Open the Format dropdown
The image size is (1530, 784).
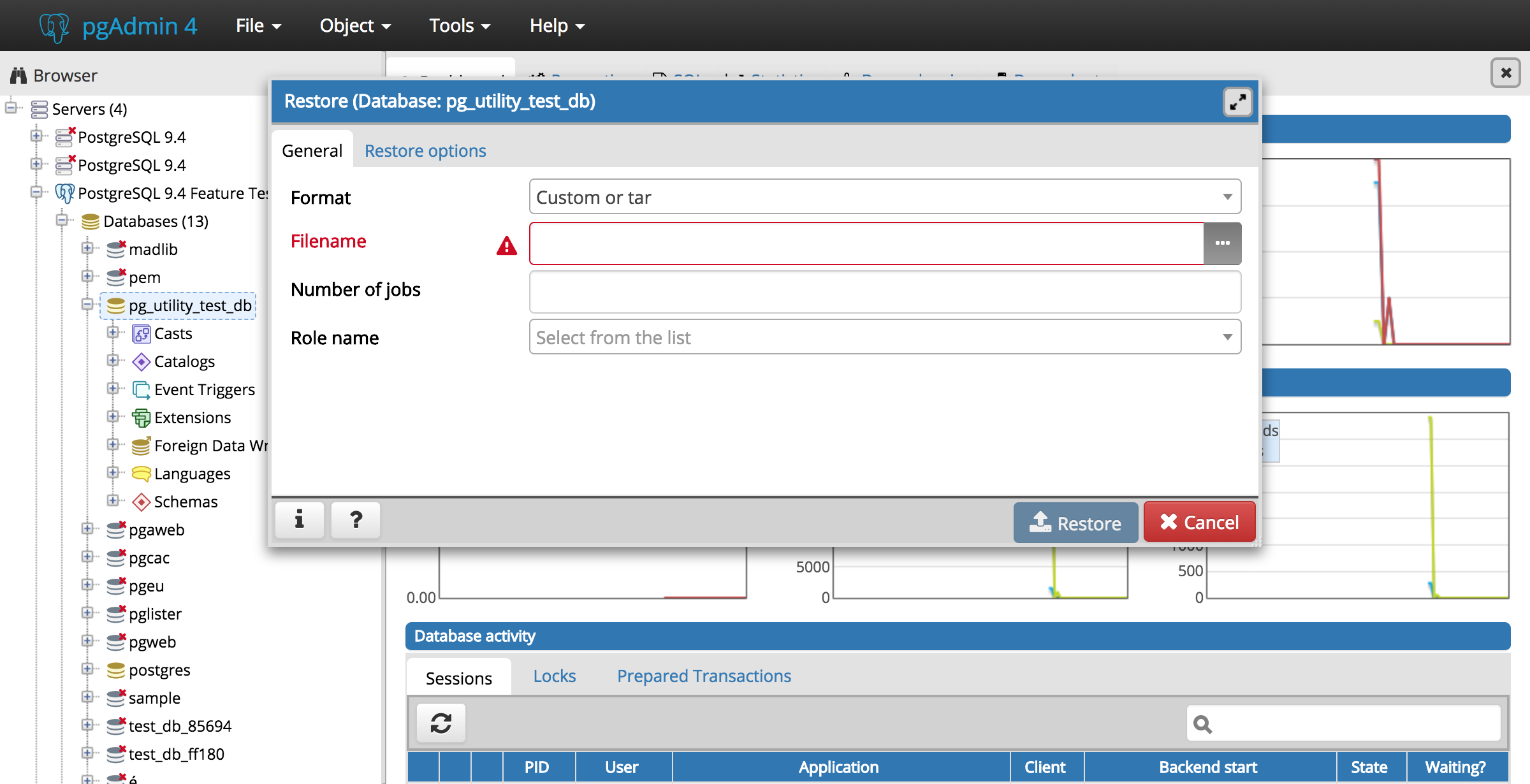tap(884, 197)
